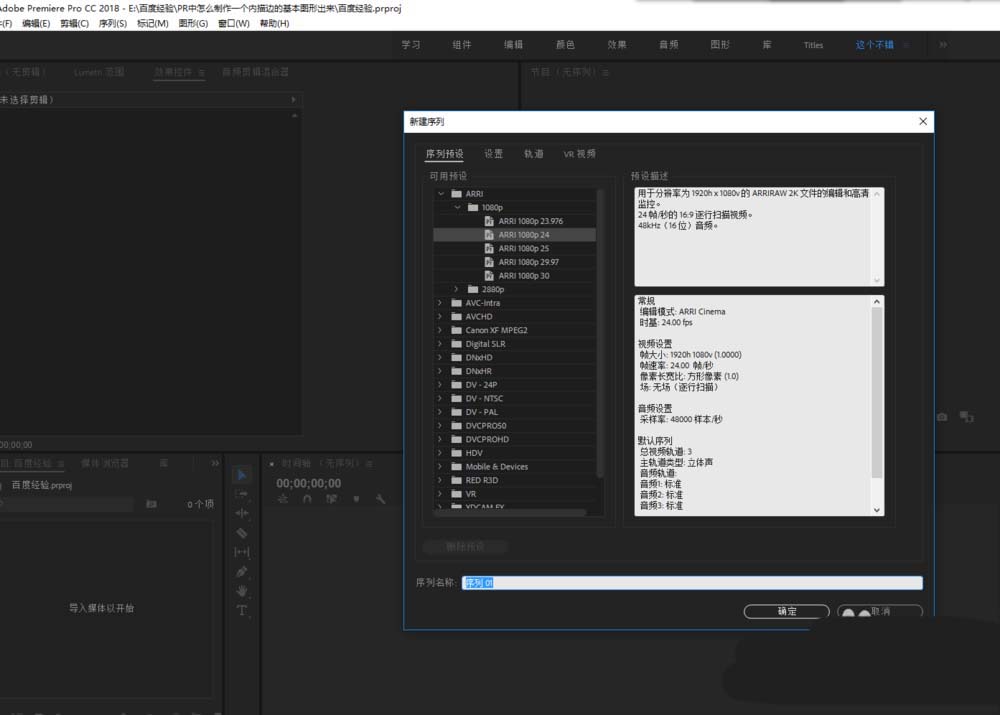The image size is (1000, 715).
Task: Switch to the 轨道 tab
Action: pos(534,154)
